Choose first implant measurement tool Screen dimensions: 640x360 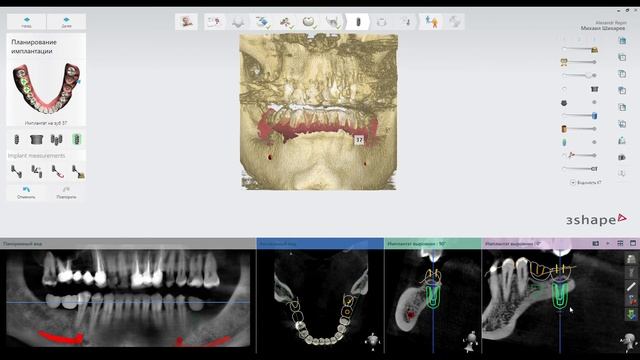[x=16, y=172]
